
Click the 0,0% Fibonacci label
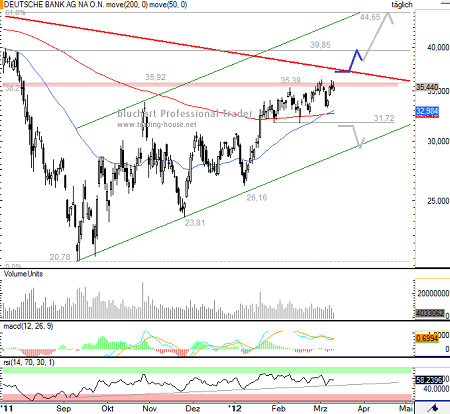tap(14, 266)
